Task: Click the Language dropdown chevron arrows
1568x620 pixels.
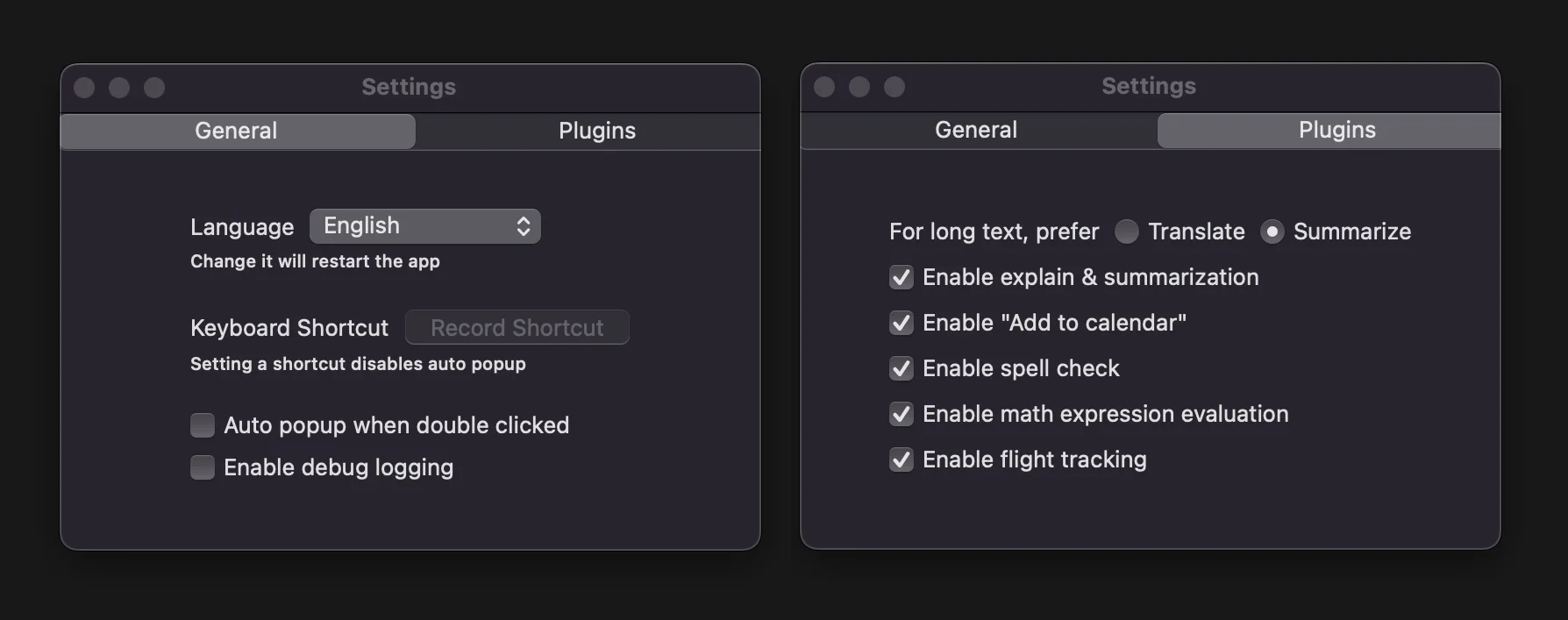Action: pyautogui.click(x=524, y=226)
